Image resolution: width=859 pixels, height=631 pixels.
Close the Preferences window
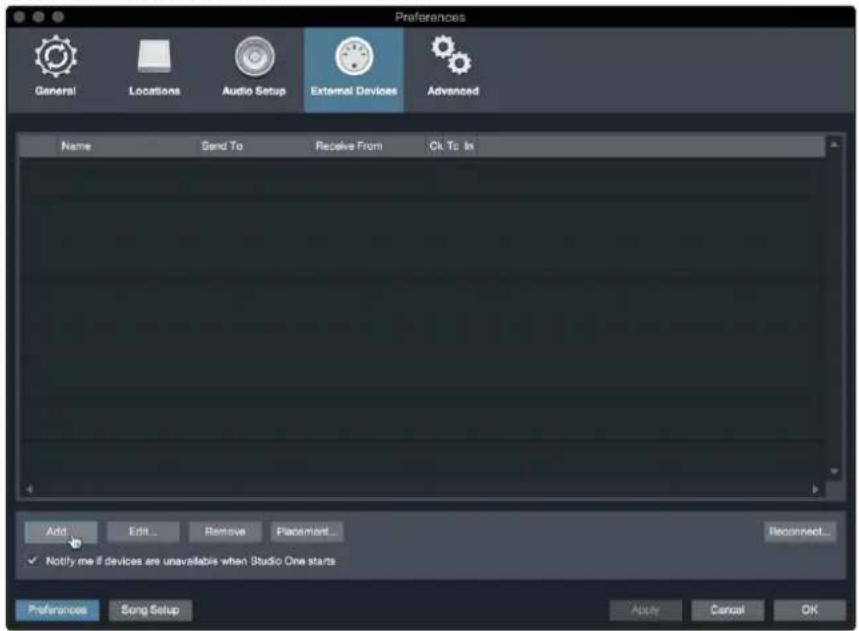tap(19, 17)
